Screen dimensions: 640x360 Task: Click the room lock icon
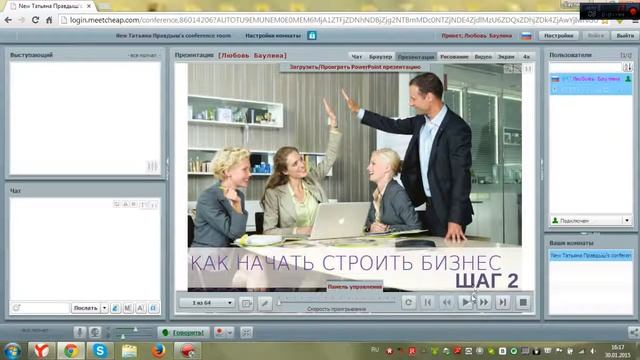312,36
